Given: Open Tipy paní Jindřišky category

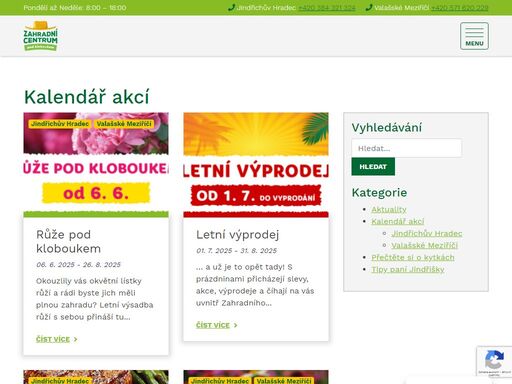Looking at the screenshot, I should coord(408,269).
